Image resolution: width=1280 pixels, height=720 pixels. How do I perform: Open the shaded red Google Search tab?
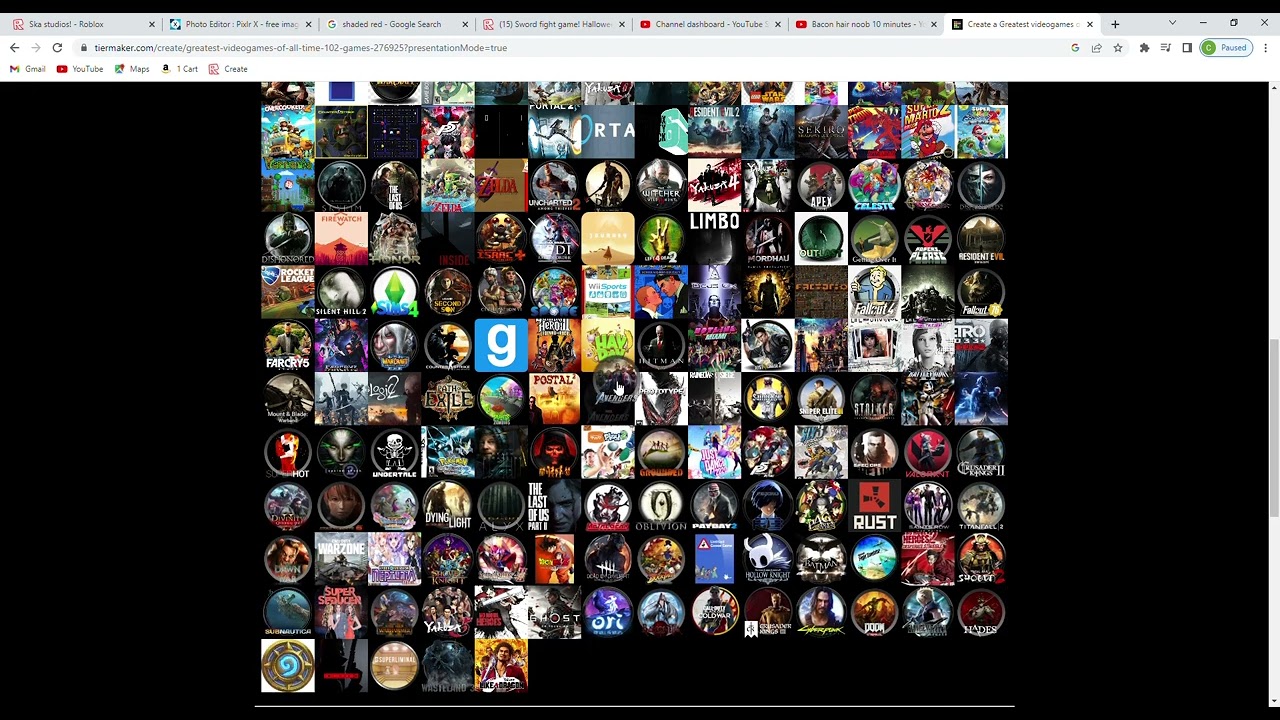(x=397, y=24)
